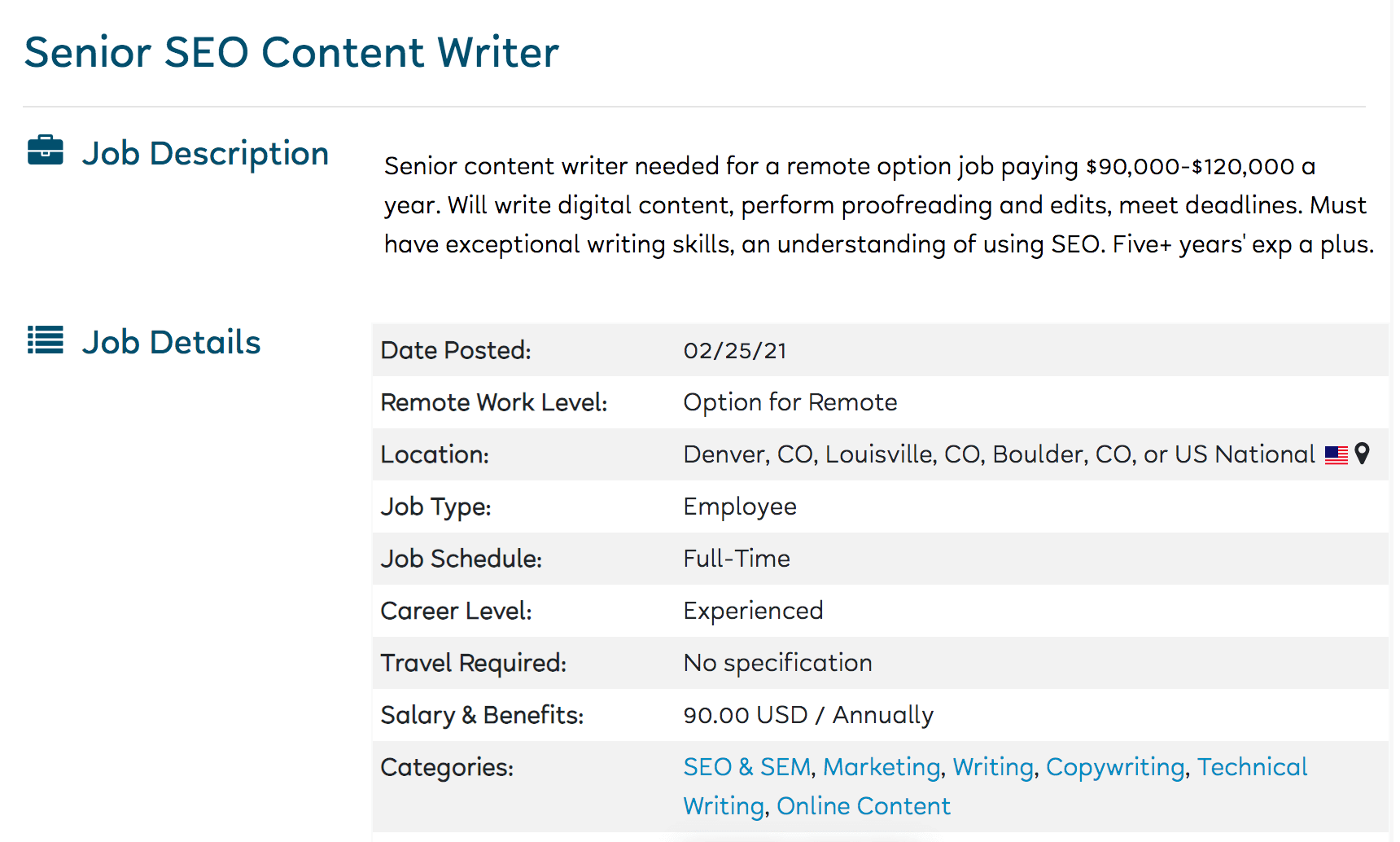Image resolution: width=1400 pixels, height=842 pixels.
Task: Click the list icon beside Job Details
Action: 45,340
